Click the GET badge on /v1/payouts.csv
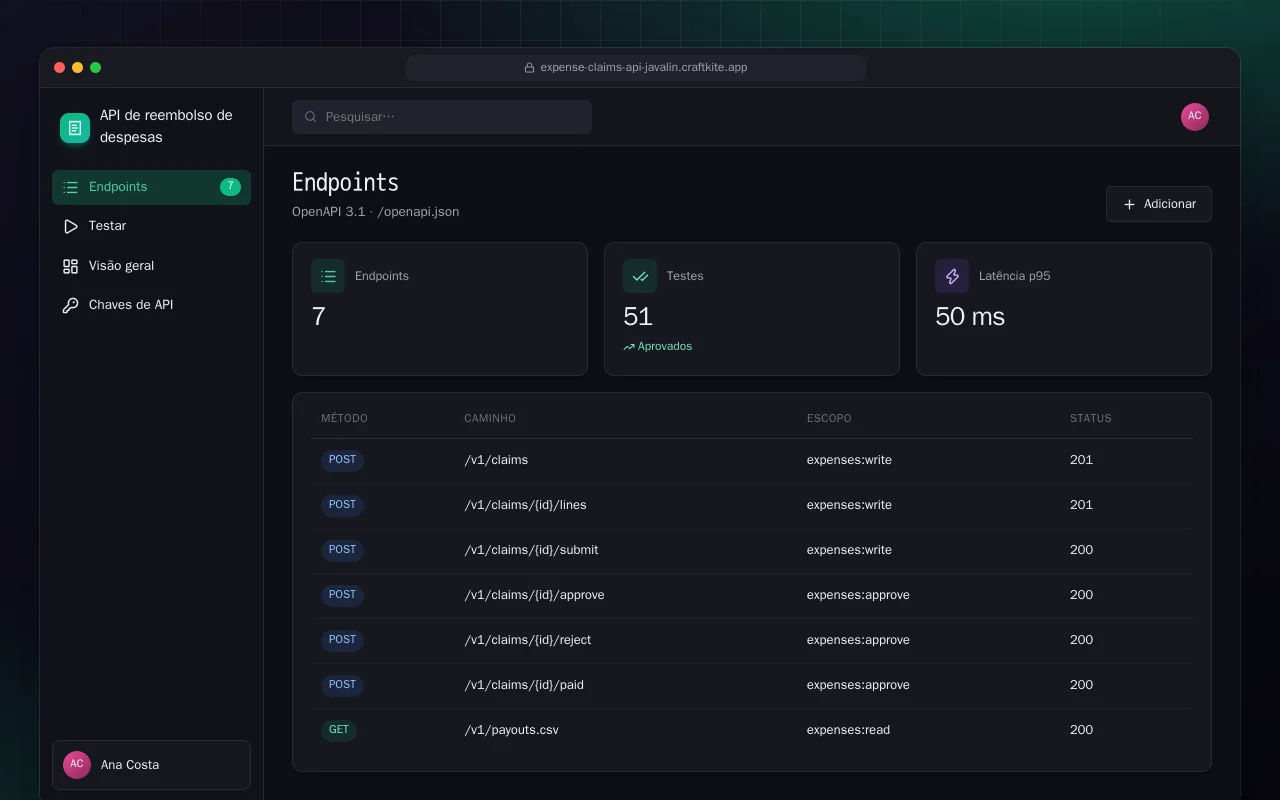1280x800 pixels. tap(339, 730)
